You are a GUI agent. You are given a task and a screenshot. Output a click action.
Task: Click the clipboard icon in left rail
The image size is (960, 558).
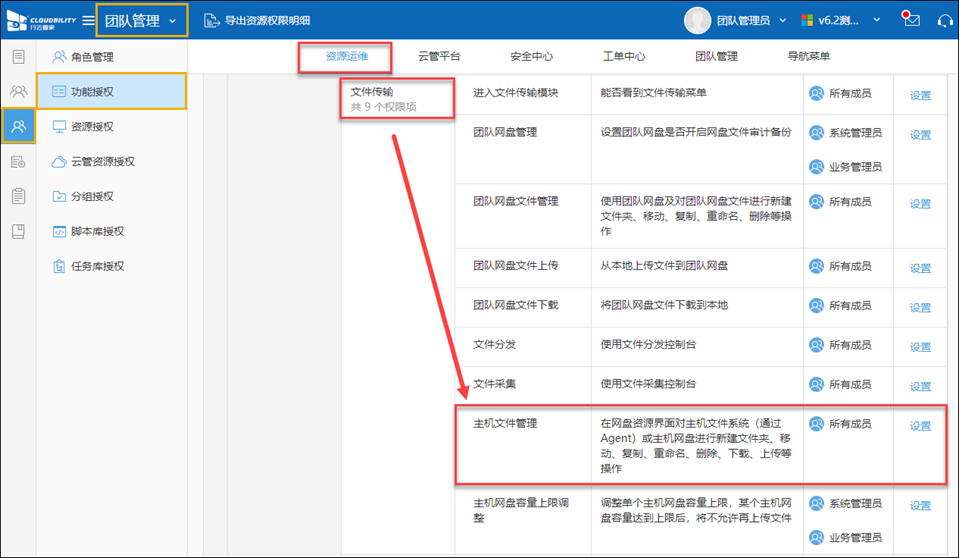pyautogui.click(x=18, y=196)
